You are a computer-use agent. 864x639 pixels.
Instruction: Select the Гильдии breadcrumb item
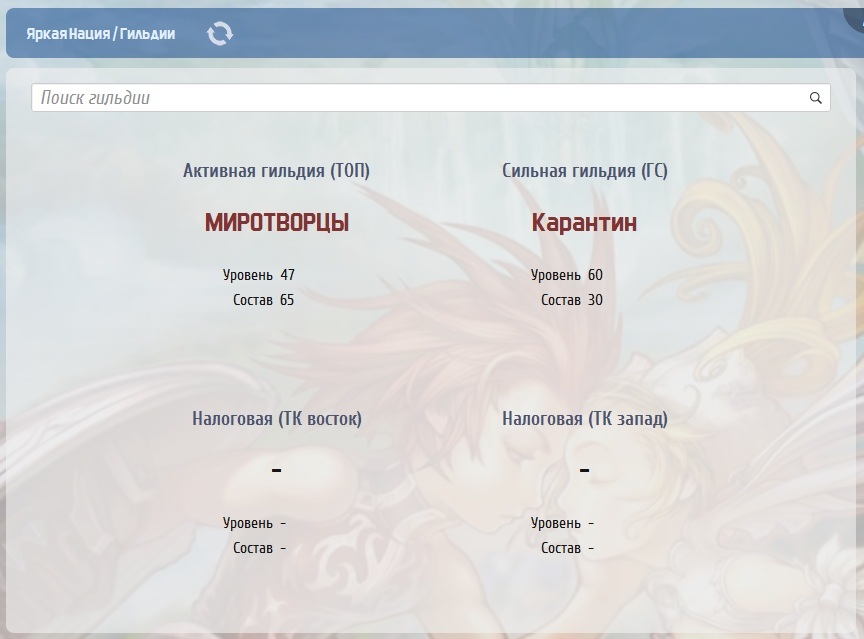[x=147, y=34]
